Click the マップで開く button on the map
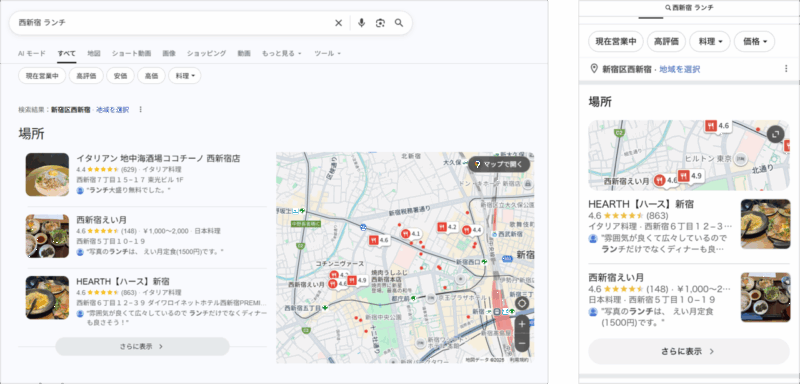The image size is (800, 384). tap(499, 164)
